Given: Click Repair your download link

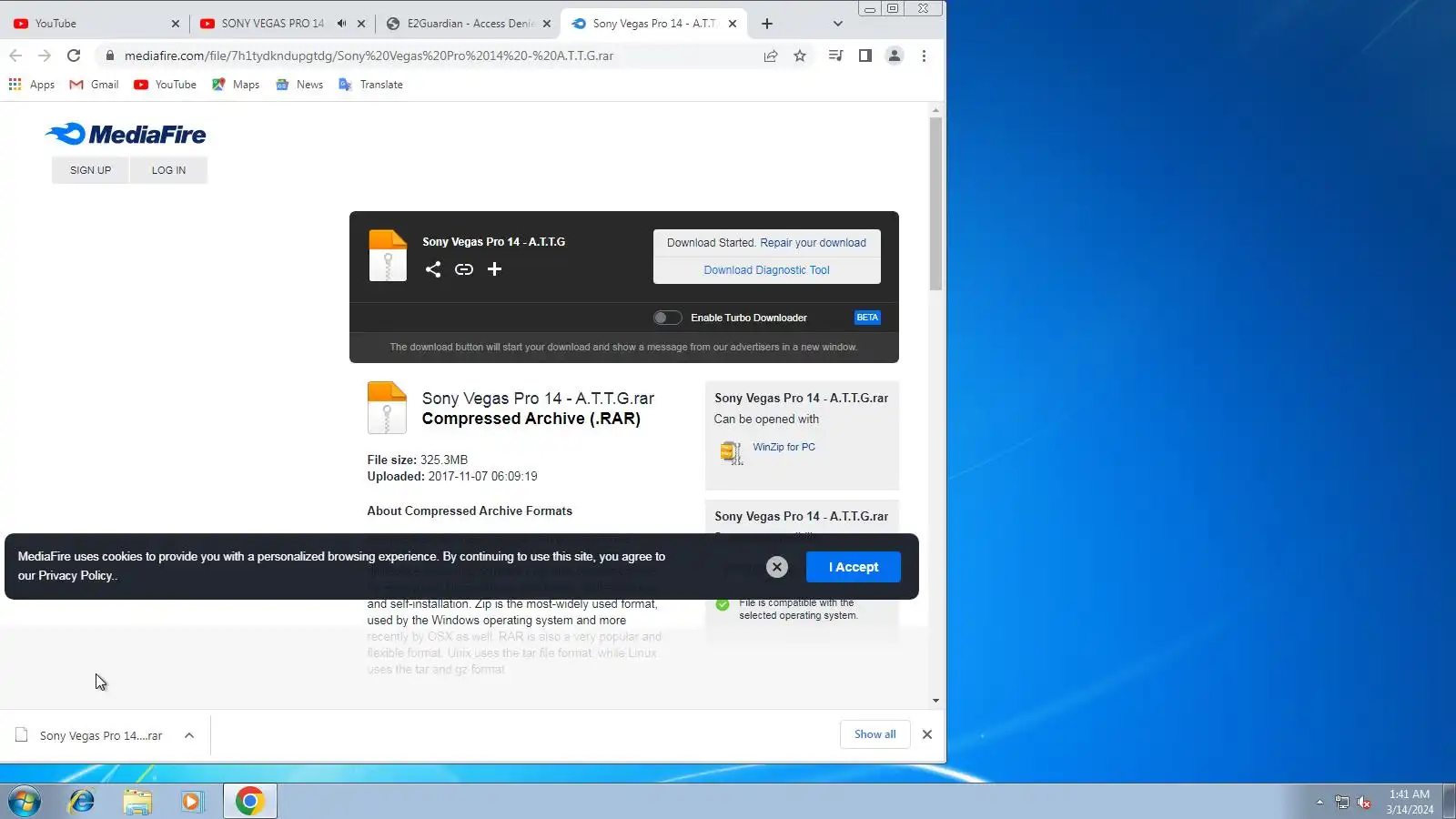Looking at the screenshot, I should [x=813, y=243].
